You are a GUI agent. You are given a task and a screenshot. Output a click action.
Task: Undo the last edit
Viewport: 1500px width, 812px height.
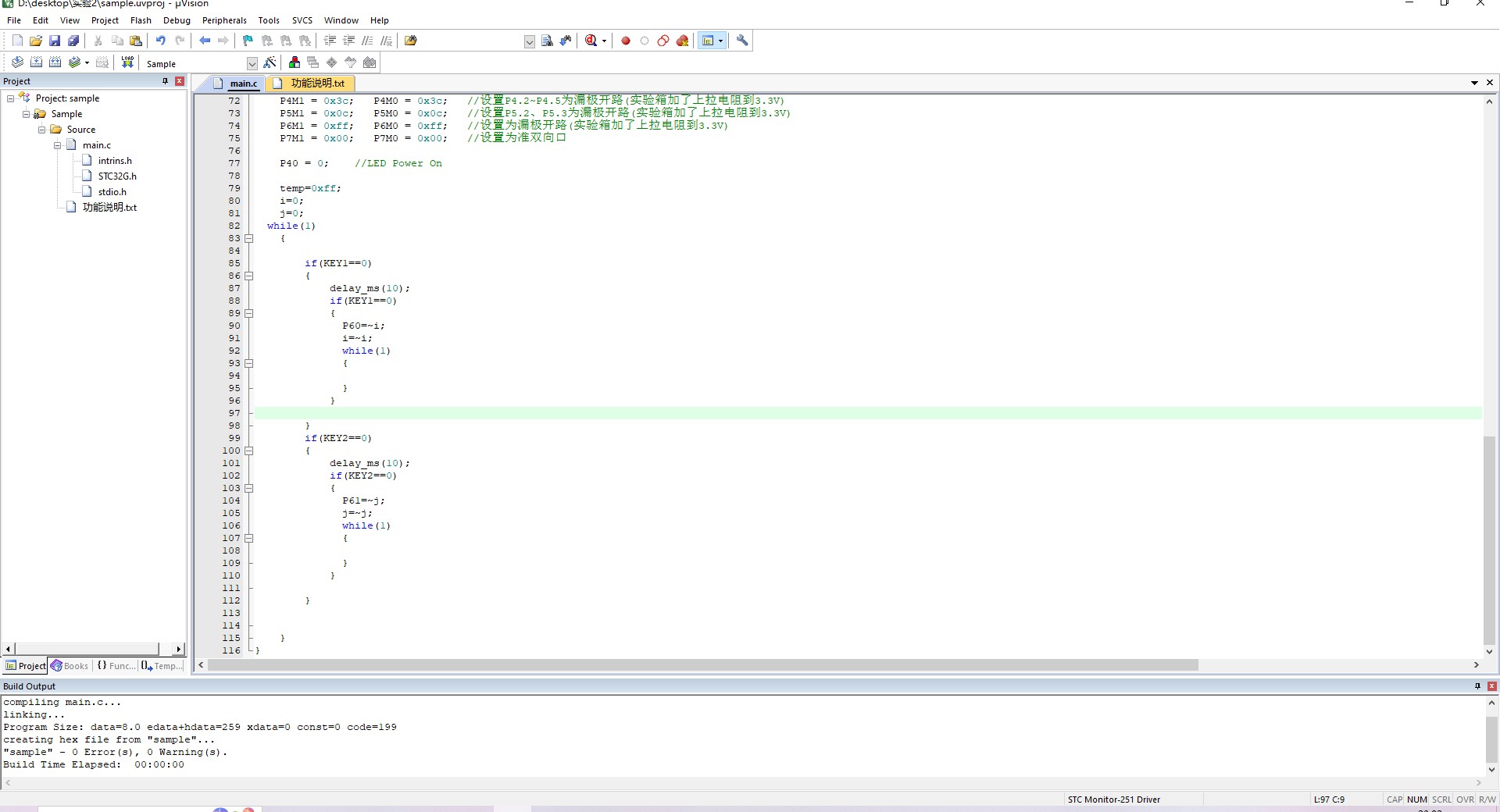[161, 41]
